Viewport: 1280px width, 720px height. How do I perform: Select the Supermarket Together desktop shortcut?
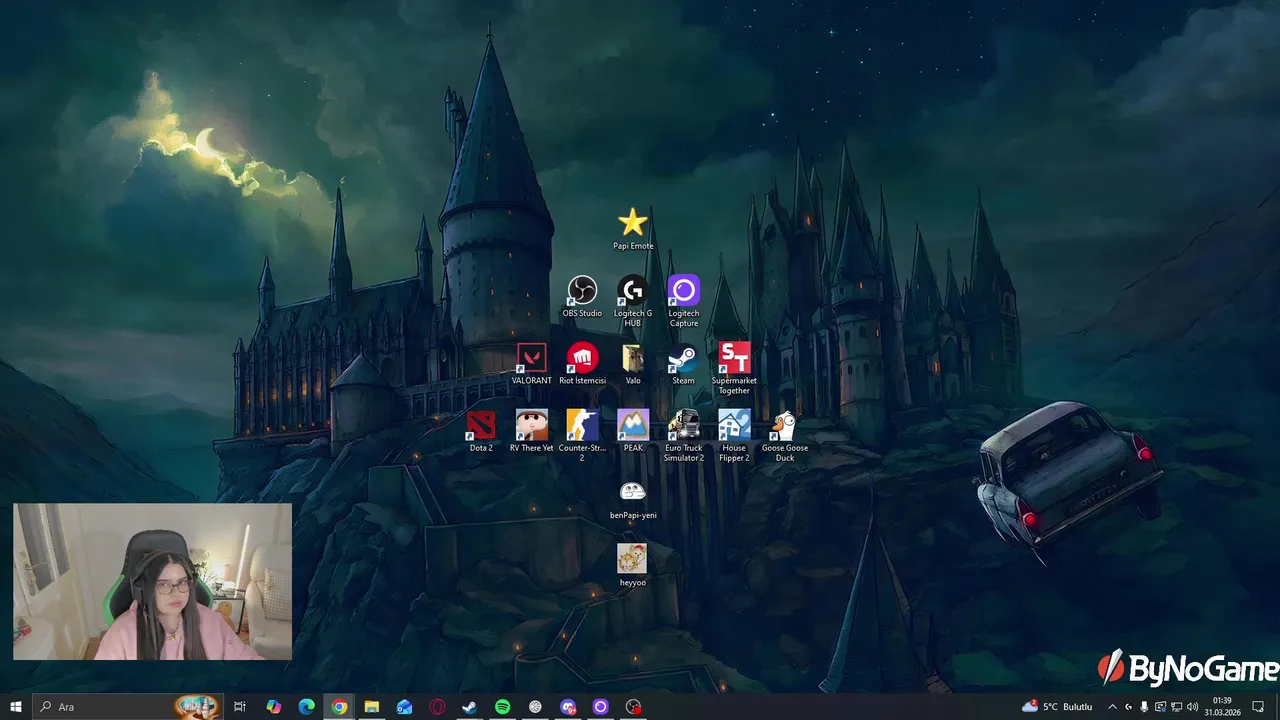point(734,368)
